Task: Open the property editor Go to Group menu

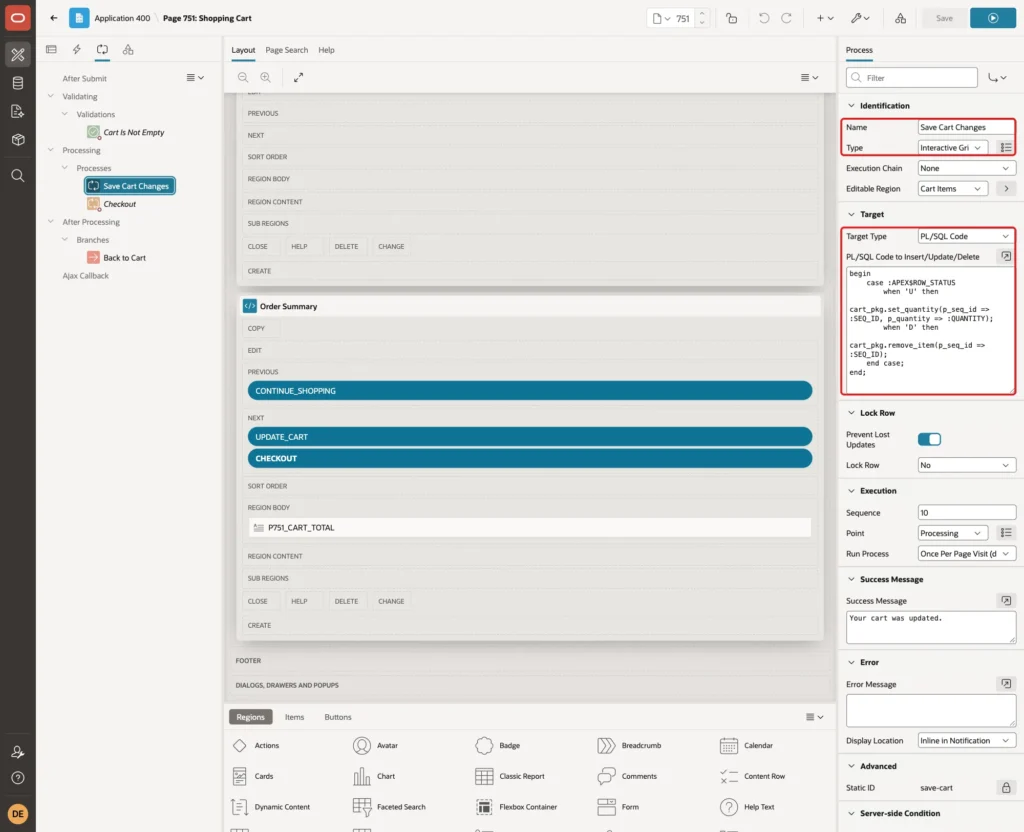Action: [x=997, y=78]
